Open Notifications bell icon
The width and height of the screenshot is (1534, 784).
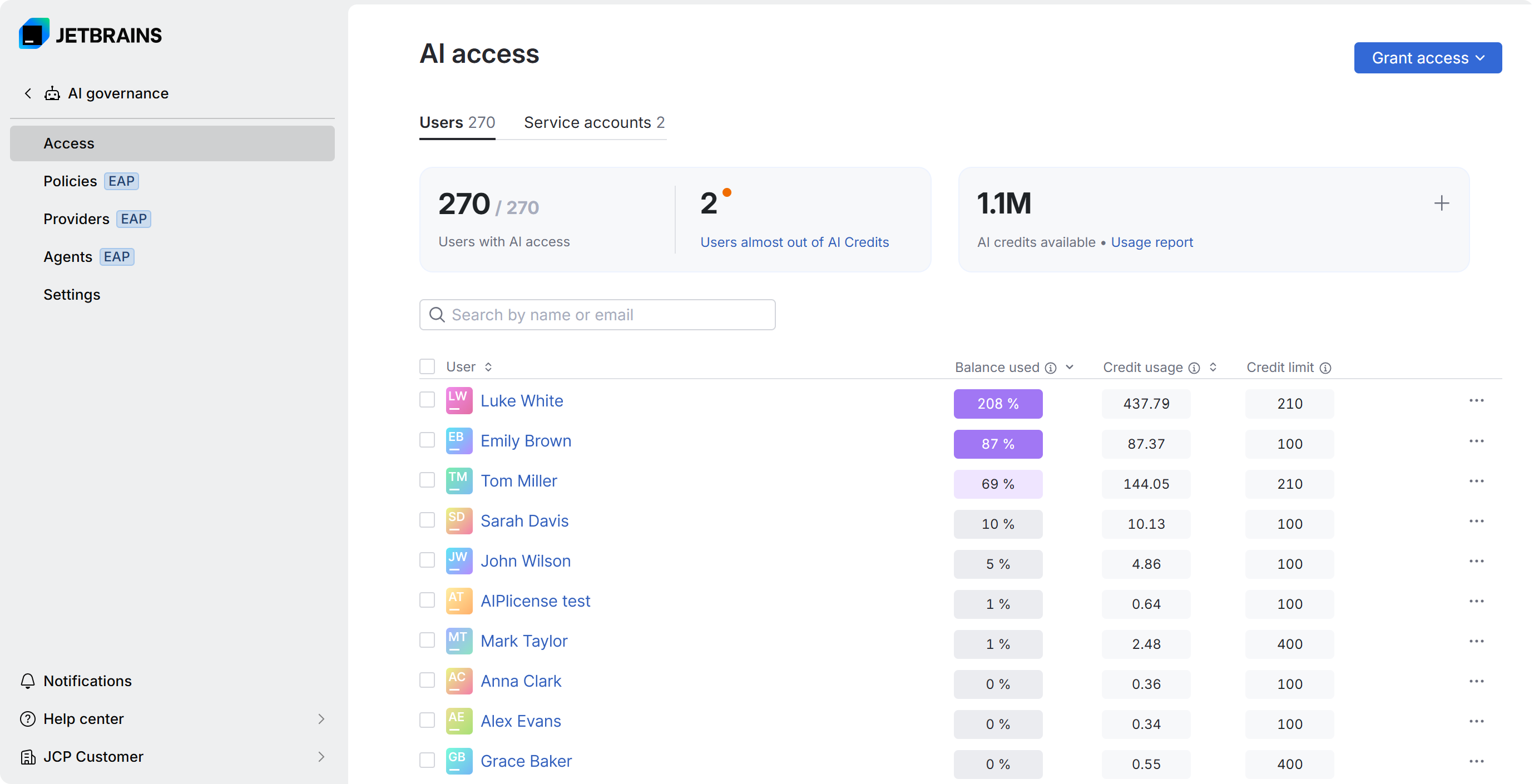click(27, 681)
